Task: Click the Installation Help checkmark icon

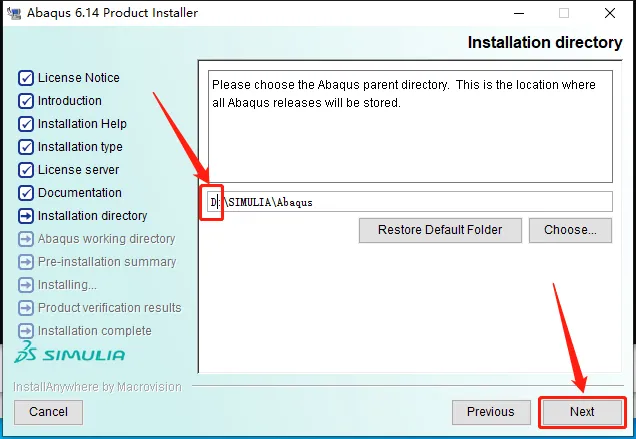Action: [26, 124]
